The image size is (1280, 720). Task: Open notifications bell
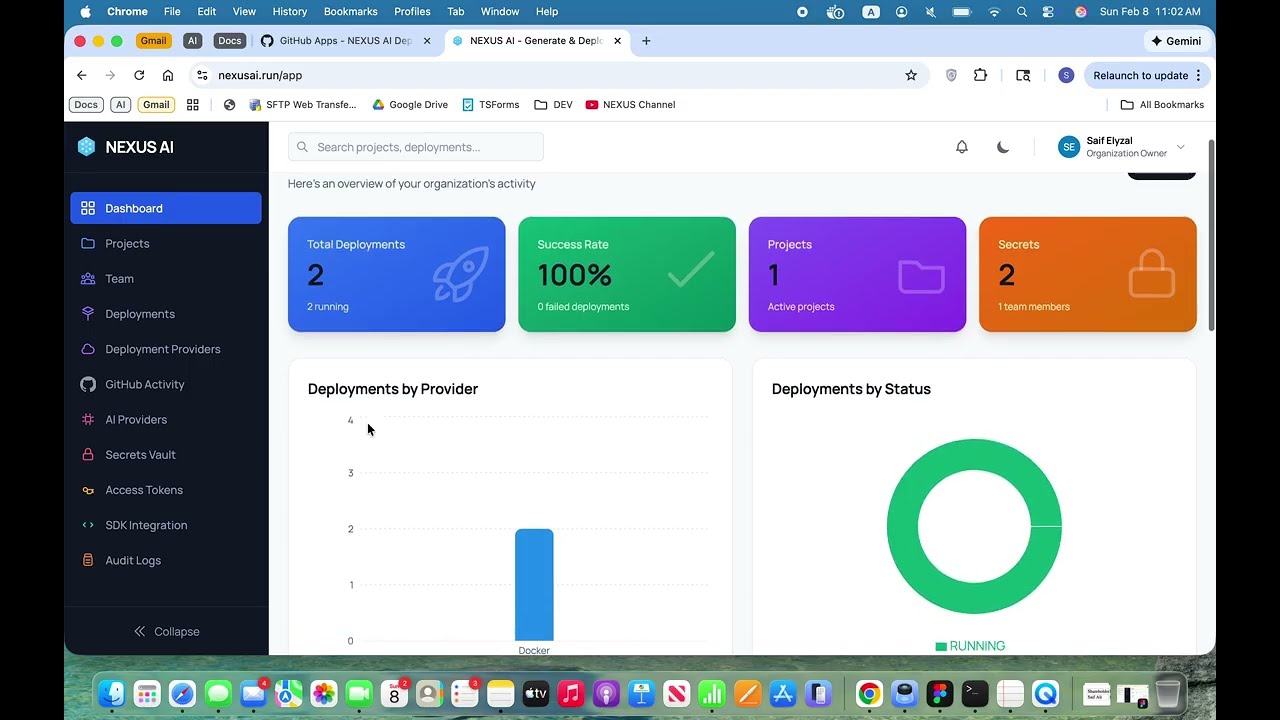click(962, 147)
